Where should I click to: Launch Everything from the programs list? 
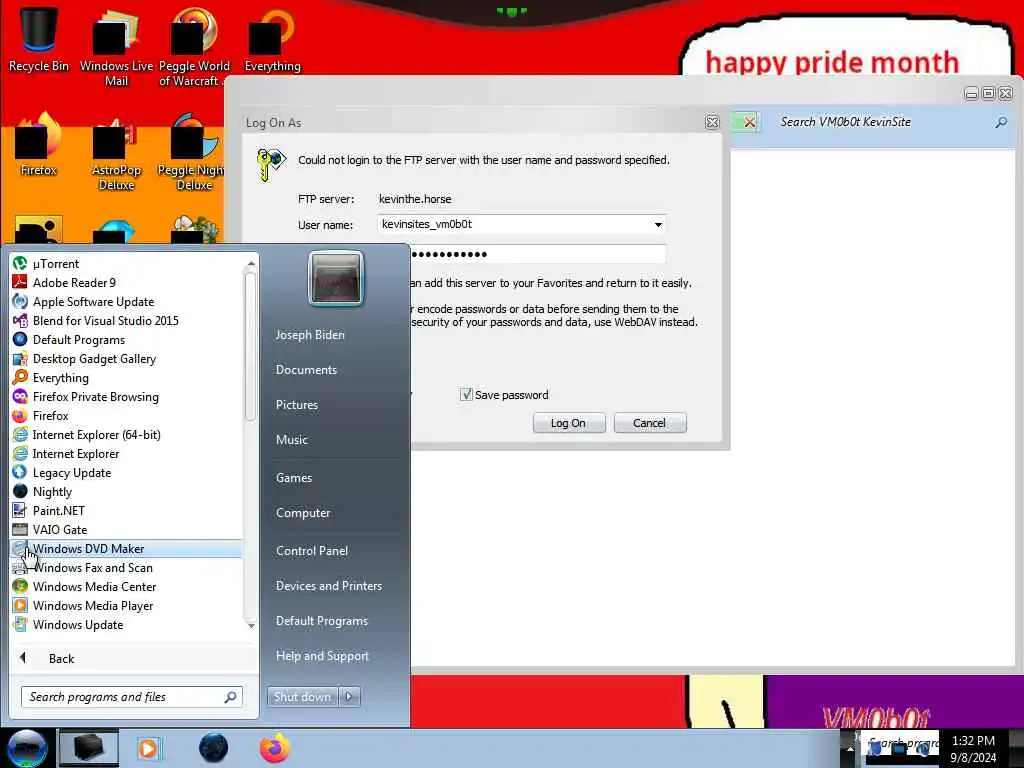point(126,377)
